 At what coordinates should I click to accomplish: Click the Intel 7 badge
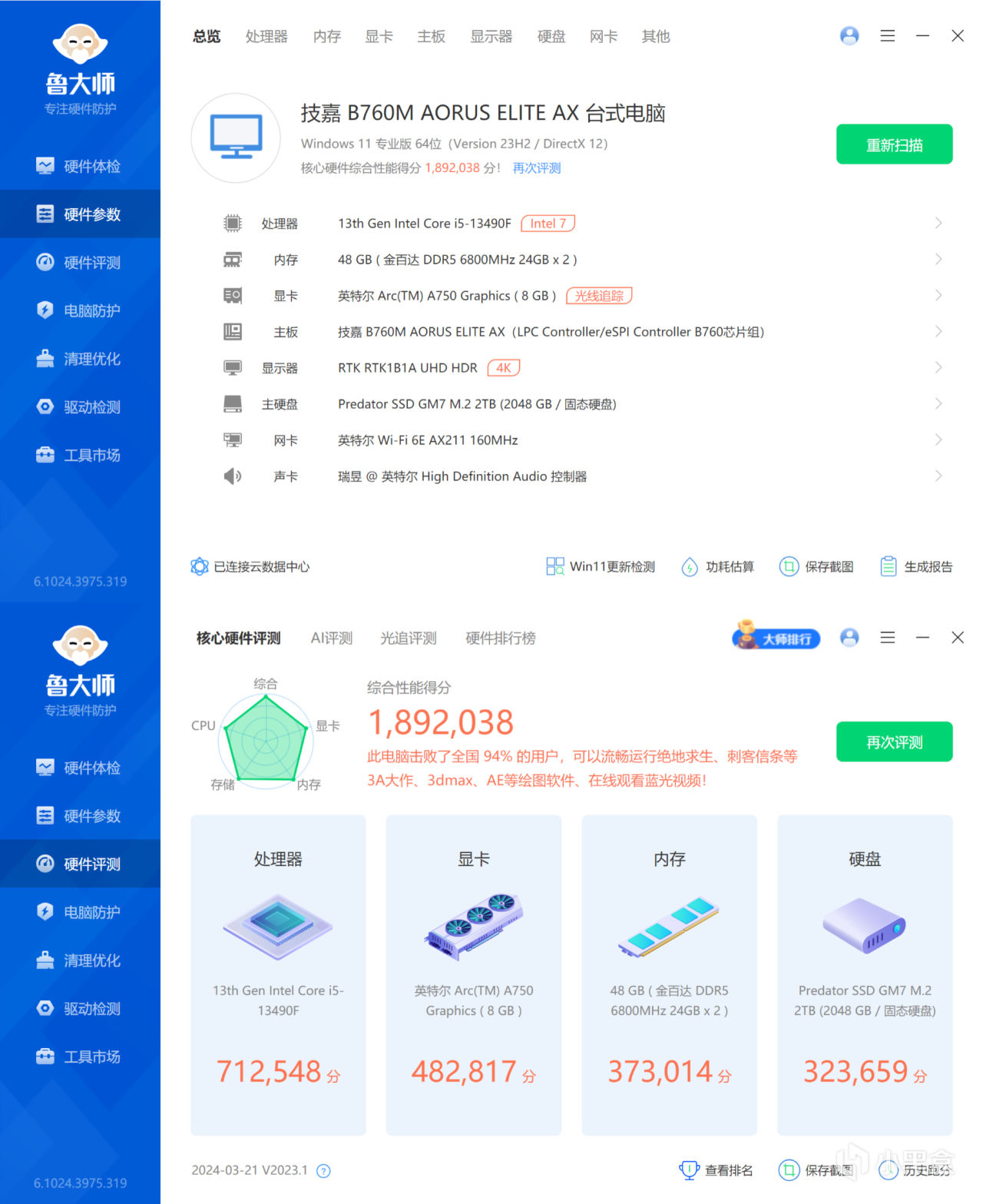point(548,224)
